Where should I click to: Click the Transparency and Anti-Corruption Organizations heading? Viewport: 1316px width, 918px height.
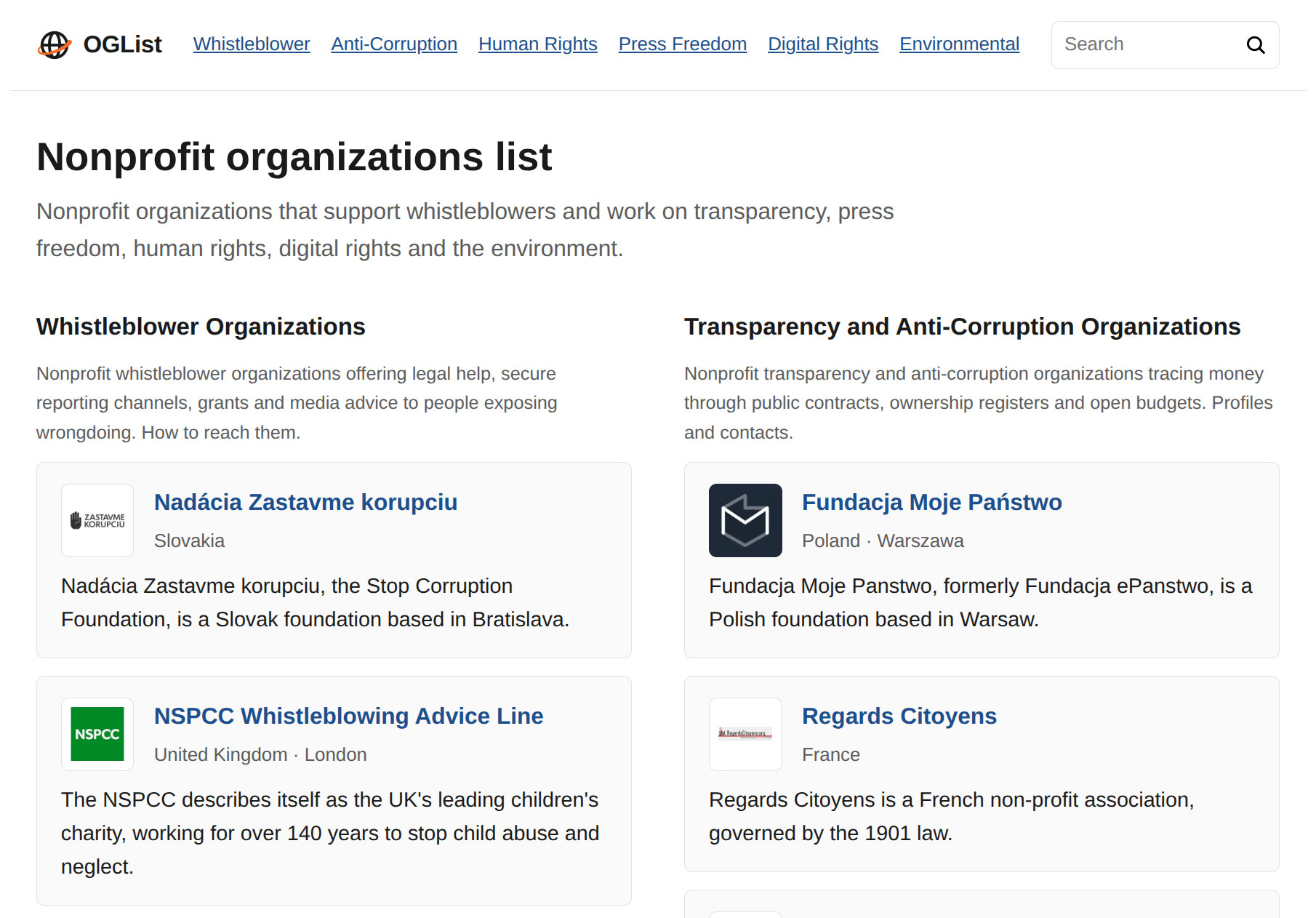click(x=963, y=327)
